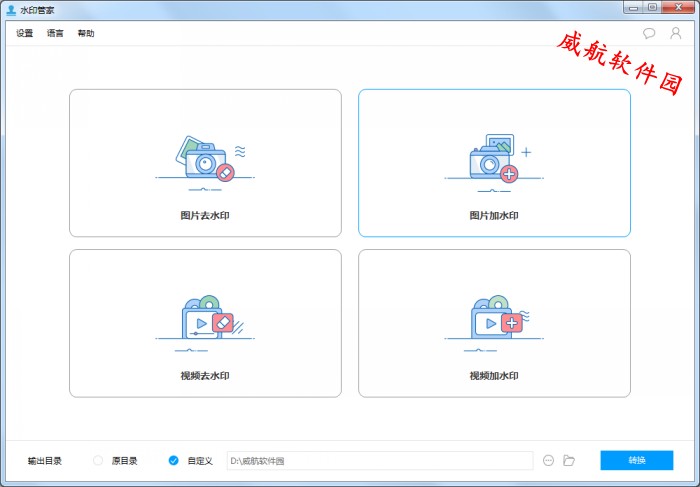Maximize the 水印管家 window
700x487 pixels.
(652, 7)
